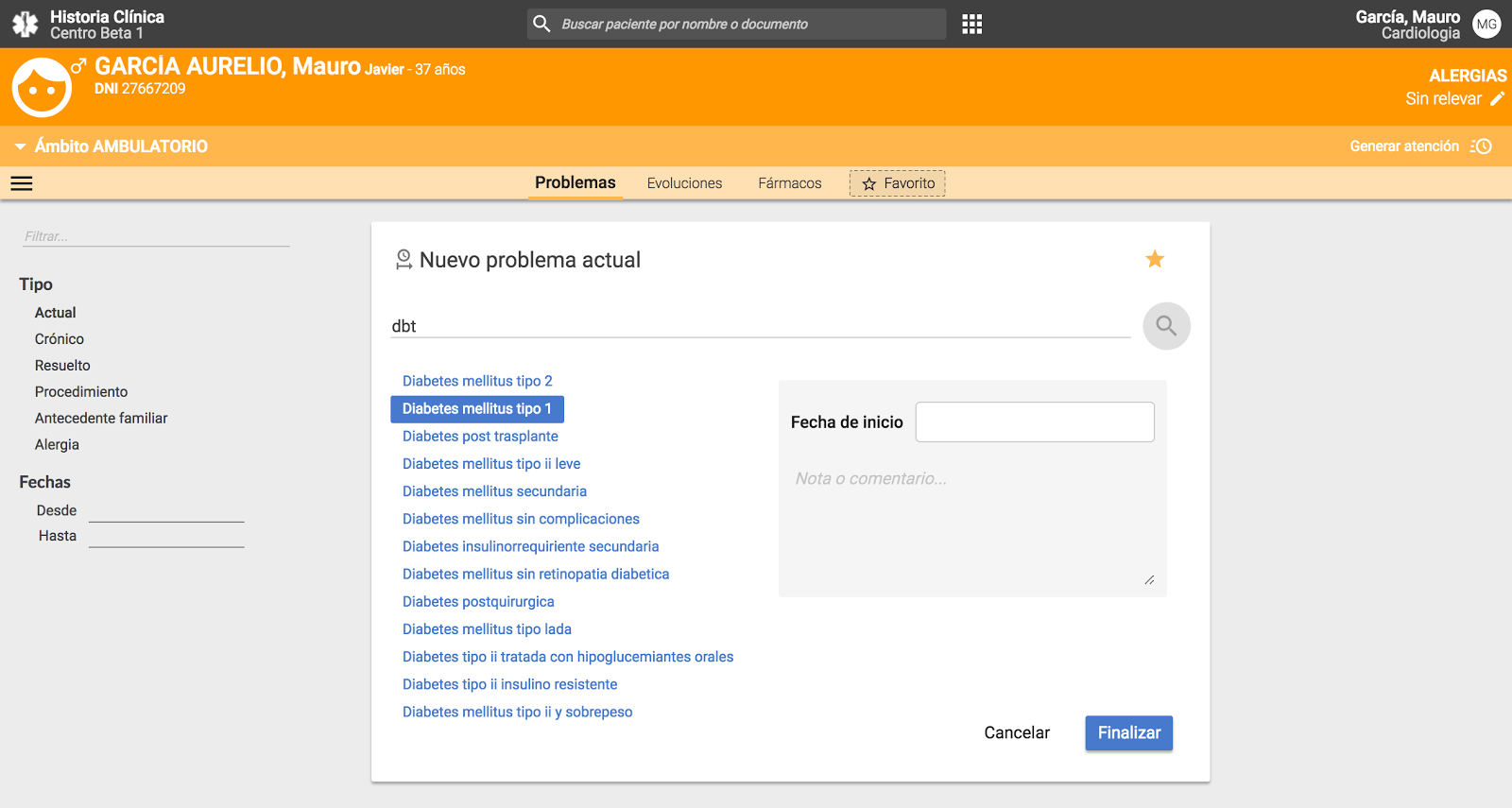Viewport: 1512px width, 808px height.
Task: Select Diabetes mellitus tipo ii leve
Action: point(491,464)
